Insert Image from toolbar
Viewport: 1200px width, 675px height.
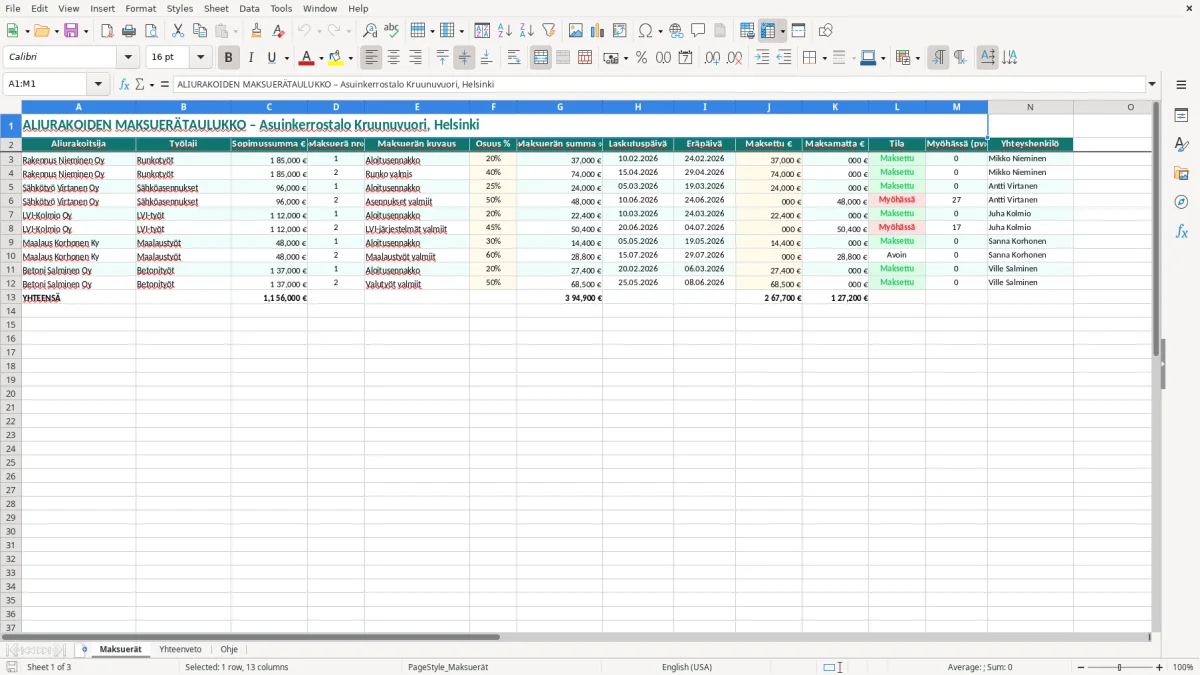[576, 31]
